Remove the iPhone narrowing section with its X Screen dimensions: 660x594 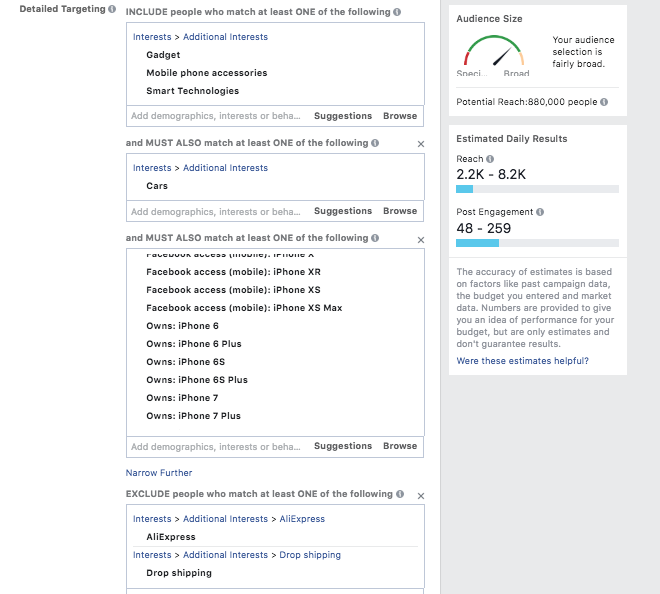pyautogui.click(x=420, y=240)
